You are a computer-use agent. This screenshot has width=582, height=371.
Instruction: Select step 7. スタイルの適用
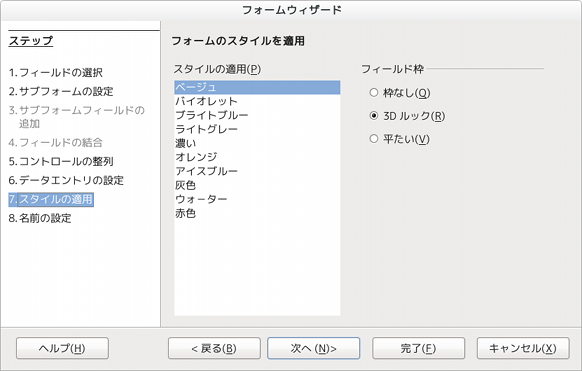tap(51, 200)
